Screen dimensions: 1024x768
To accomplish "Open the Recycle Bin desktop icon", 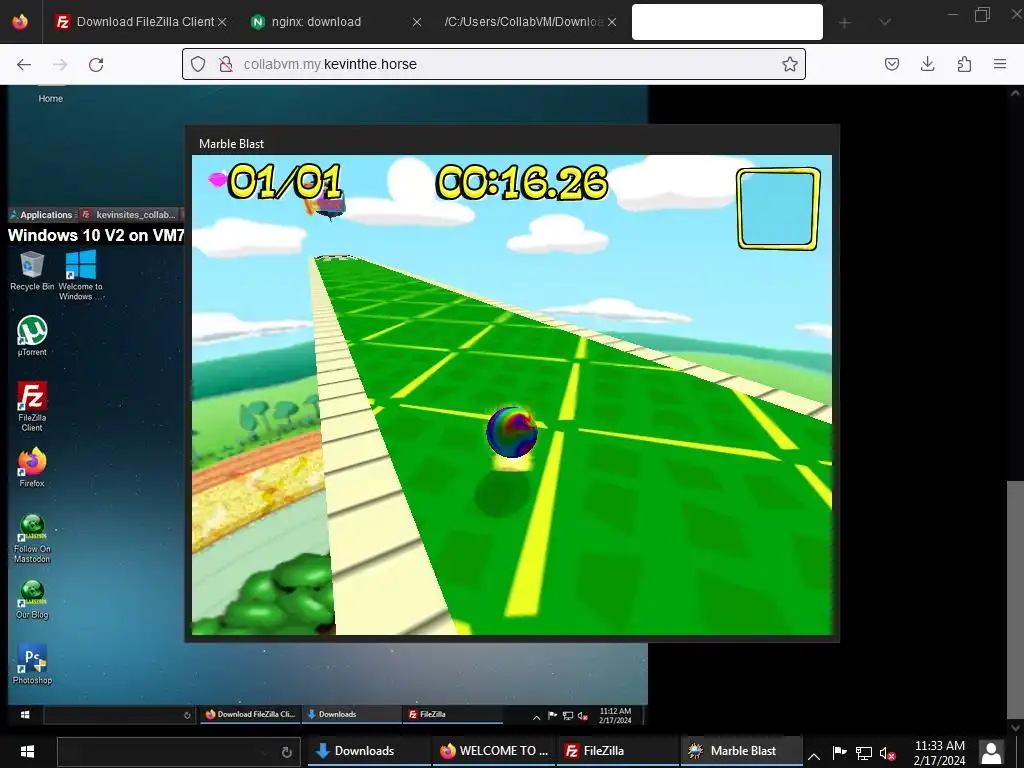I will click(x=32, y=270).
